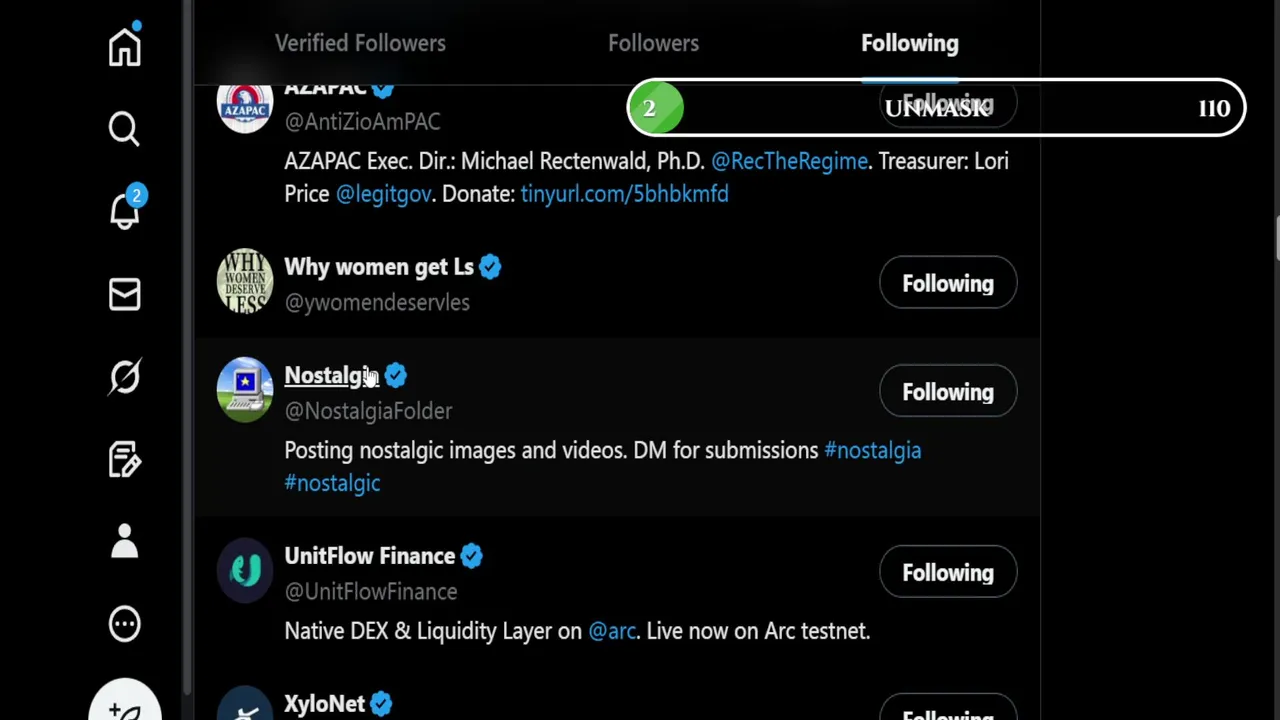
Task: Switch to the Followers tab
Action: 653,43
